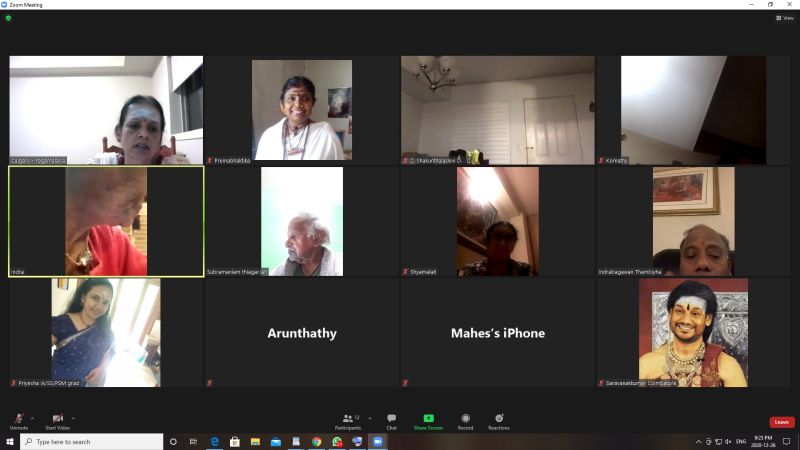Image resolution: width=800 pixels, height=450 pixels.
Task: Click the green Share Screen button
Action: (x=428, y=419)
